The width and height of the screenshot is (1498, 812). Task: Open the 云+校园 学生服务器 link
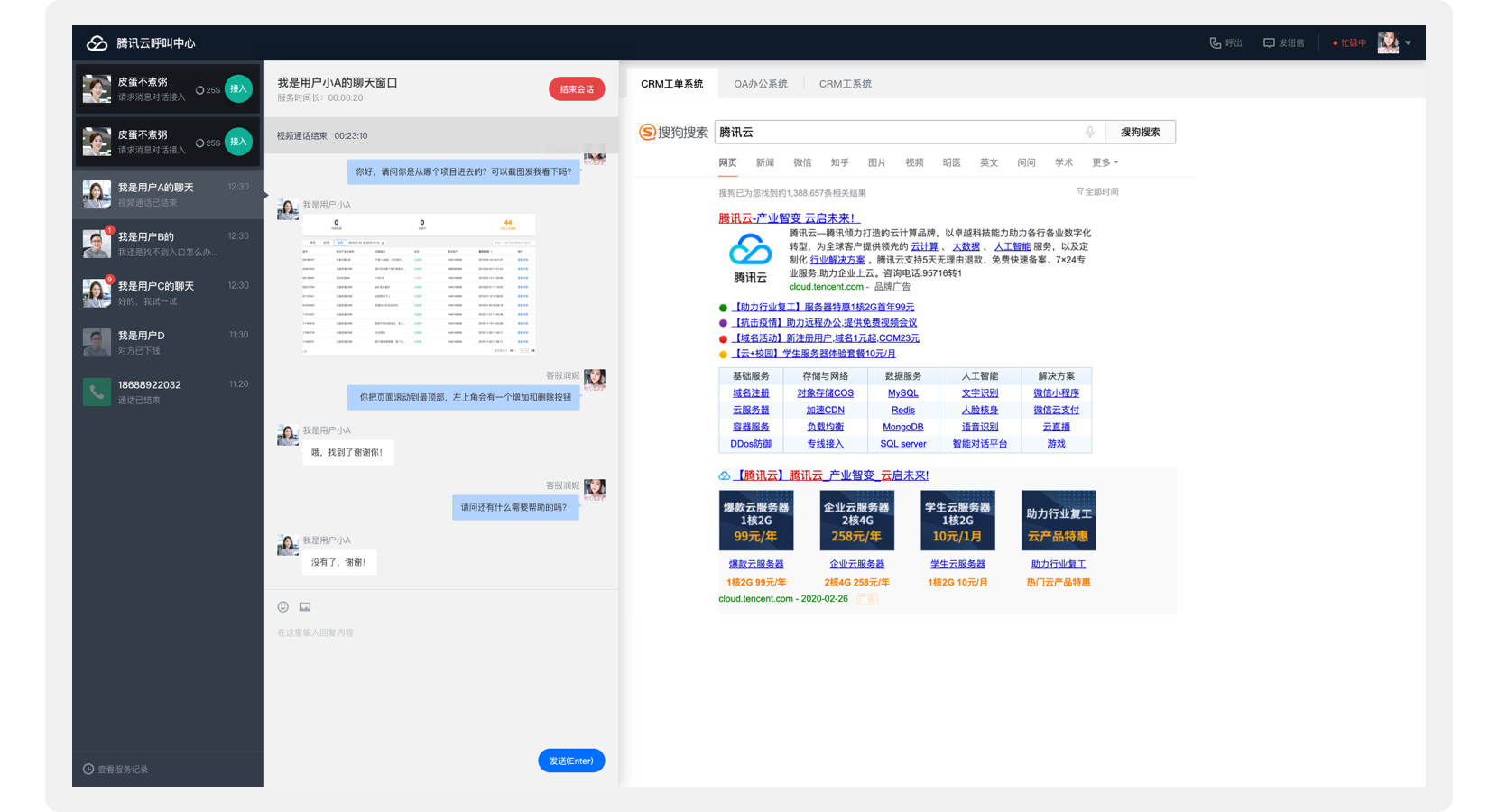click(813, 354)
